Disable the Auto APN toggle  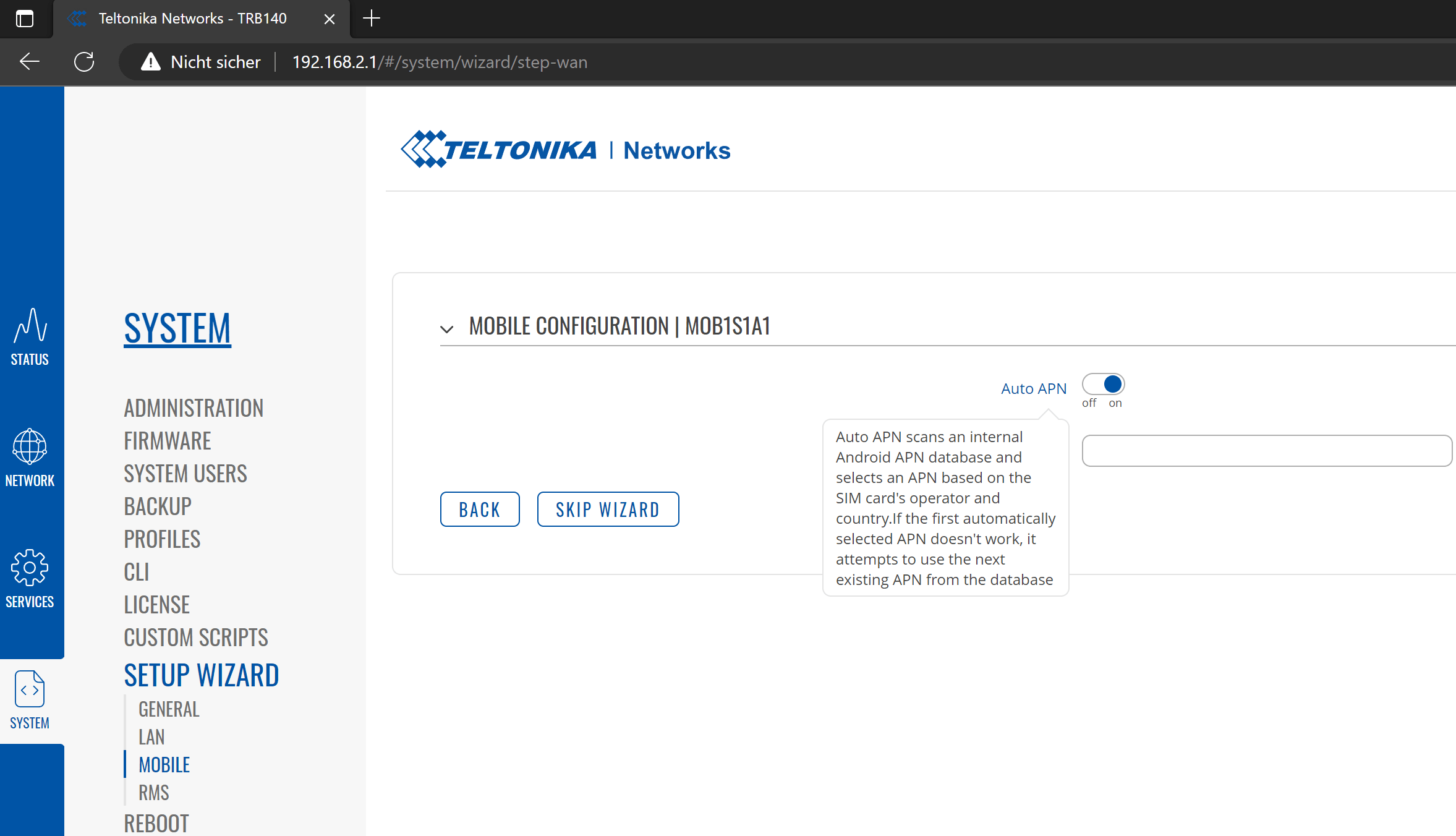(x=1103, y=384)
